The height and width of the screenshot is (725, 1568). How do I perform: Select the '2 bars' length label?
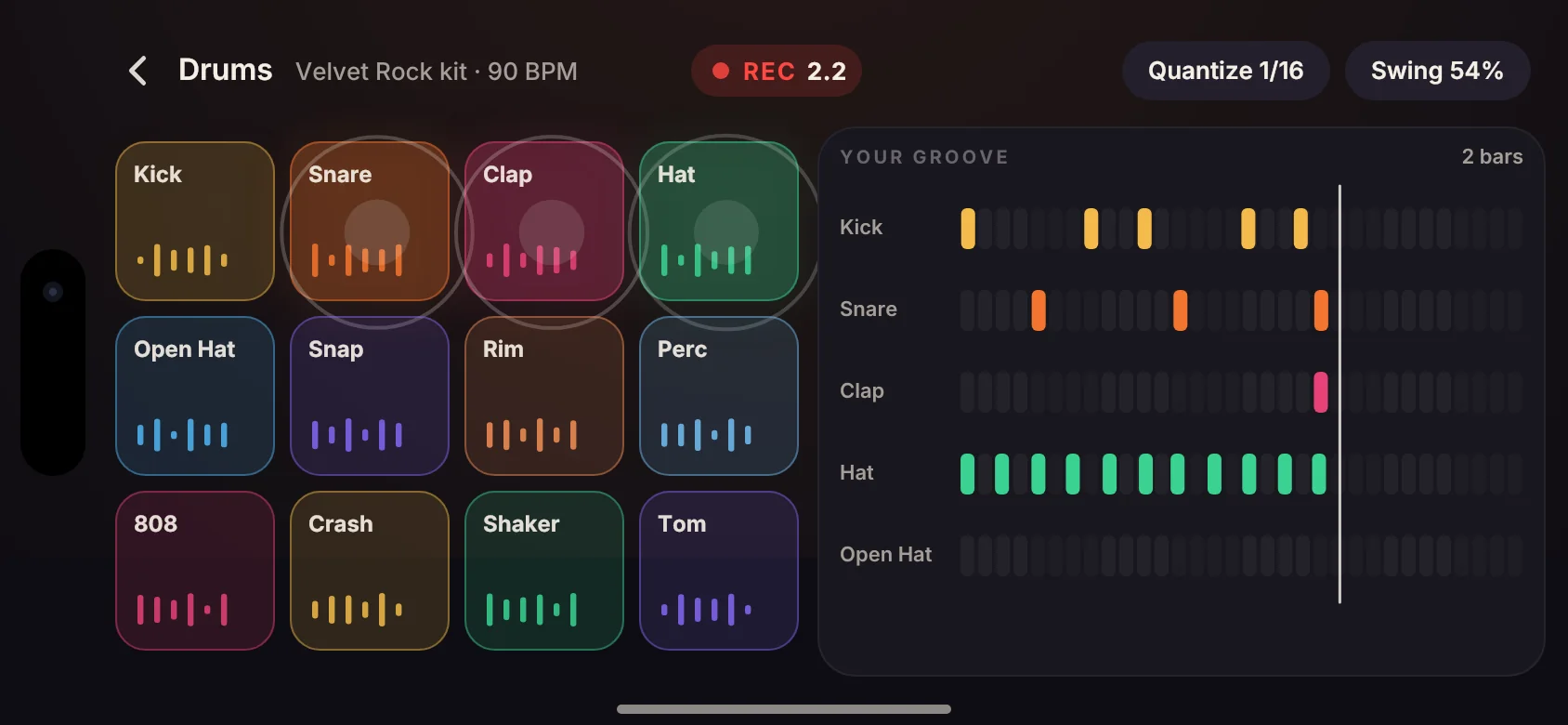coord(1492,156)
